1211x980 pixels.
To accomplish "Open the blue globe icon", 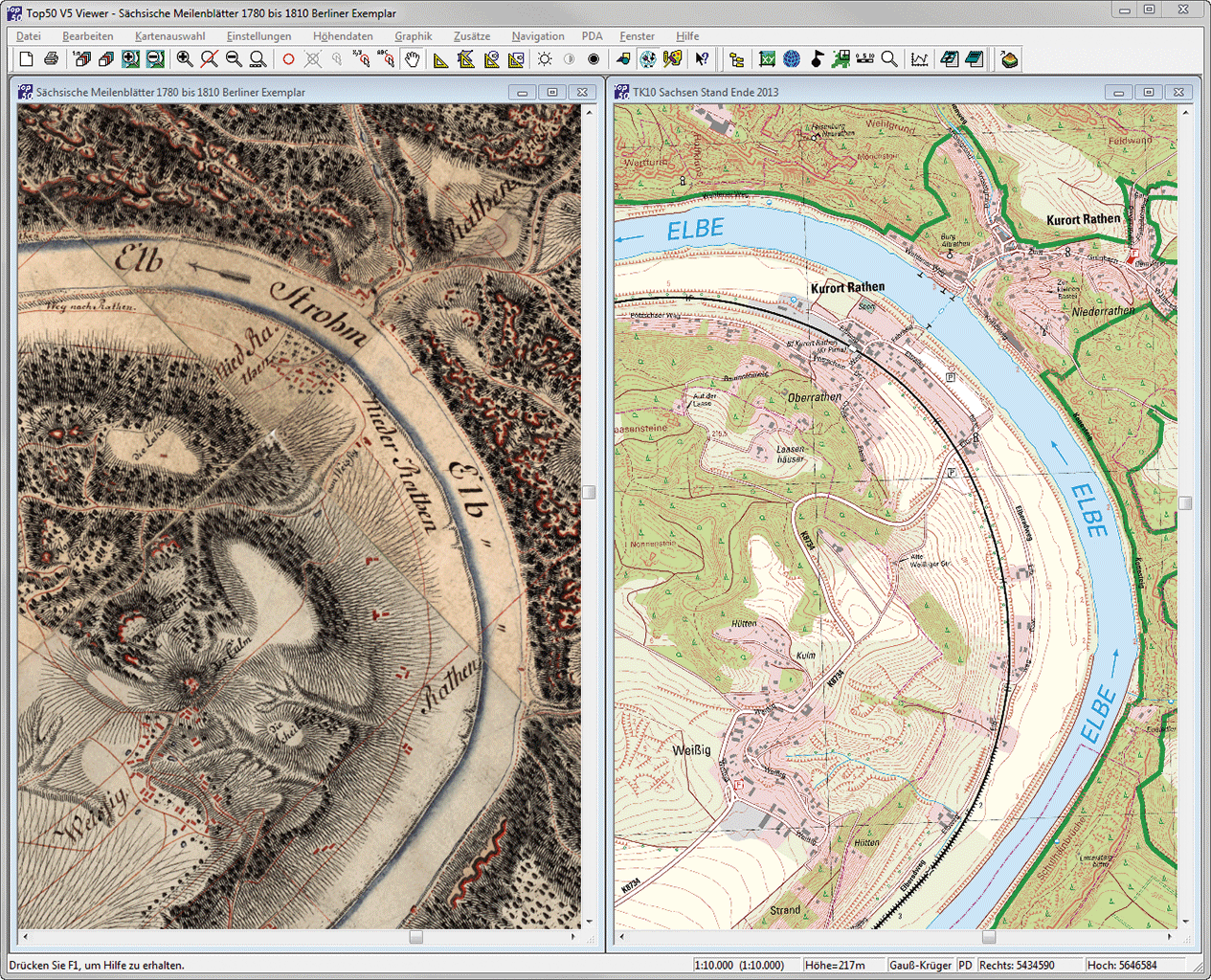I will [x=792, y=59].
